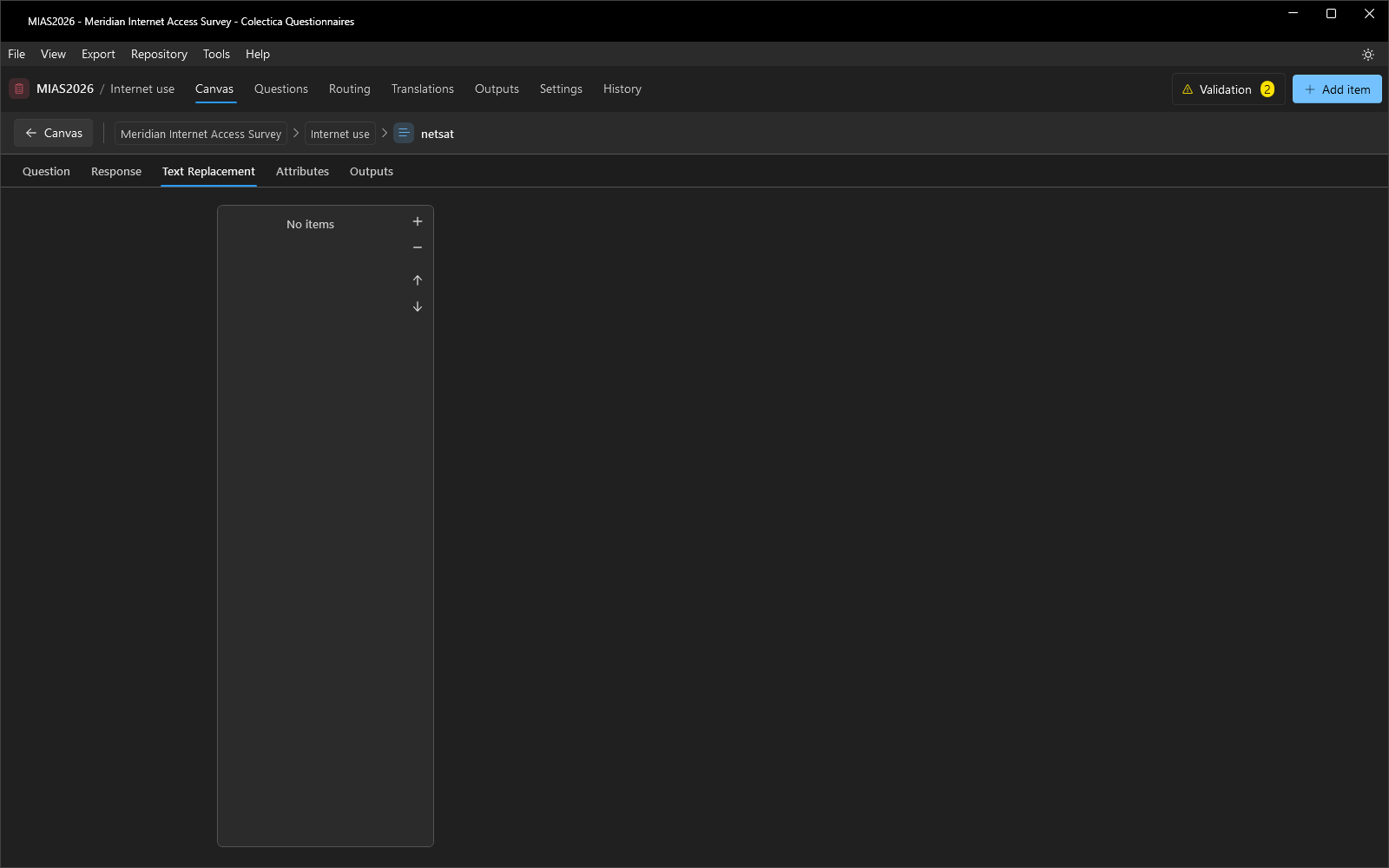Move item up with the up arrow
This screenshot has width=1389, height=868.
[418, 280]
